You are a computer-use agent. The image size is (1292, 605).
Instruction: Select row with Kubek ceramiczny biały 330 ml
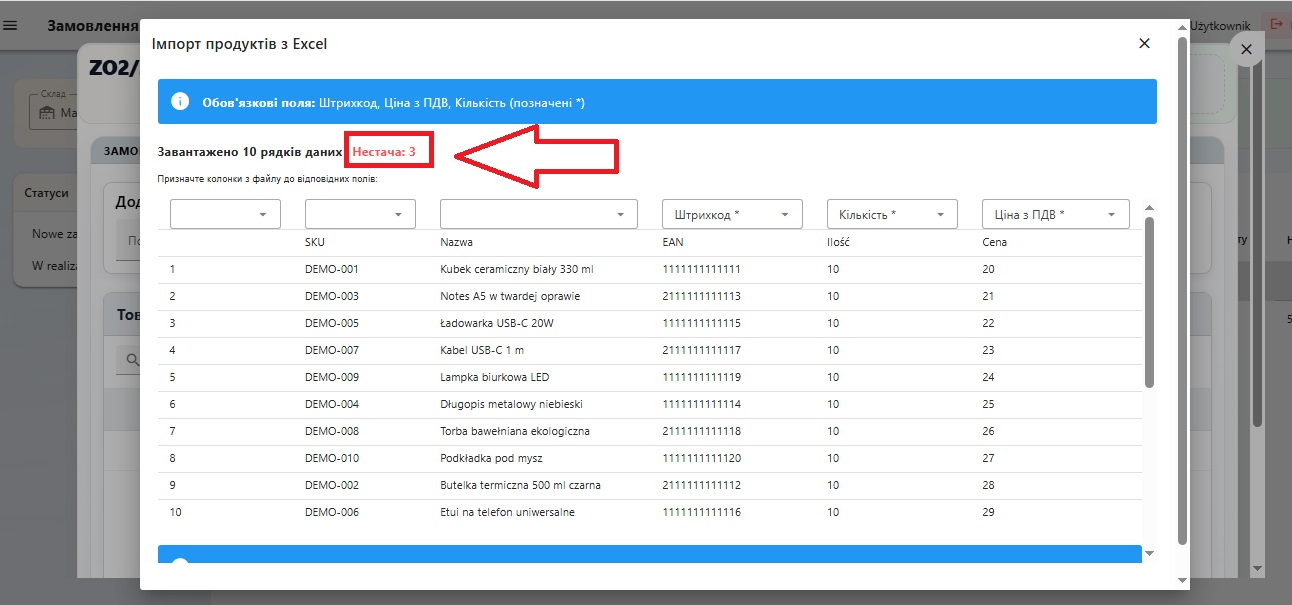[649, 269]
